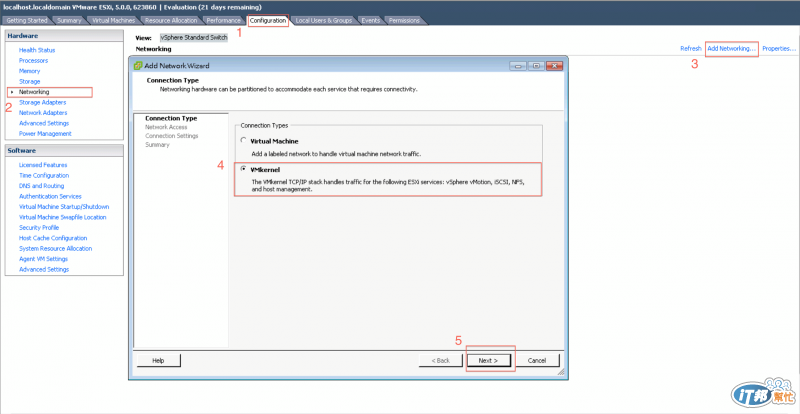Open Security Profile settings
Image resolution: width=800 pixels, height=414 pixels.
(x=39, y=228)
